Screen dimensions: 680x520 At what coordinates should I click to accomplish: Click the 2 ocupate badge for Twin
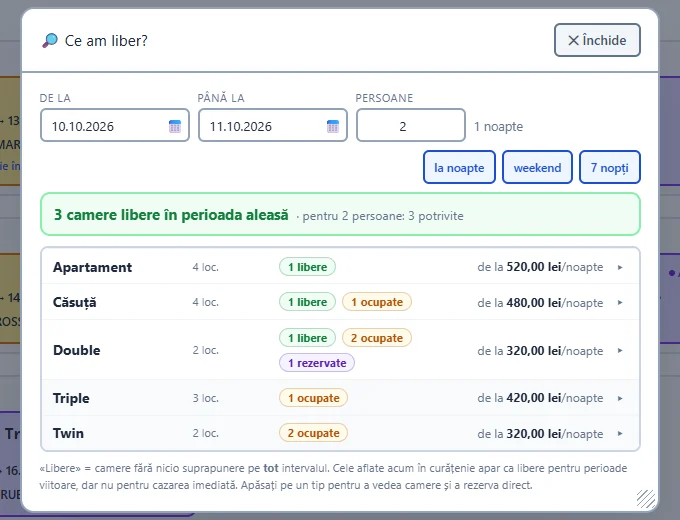[314, 433]
